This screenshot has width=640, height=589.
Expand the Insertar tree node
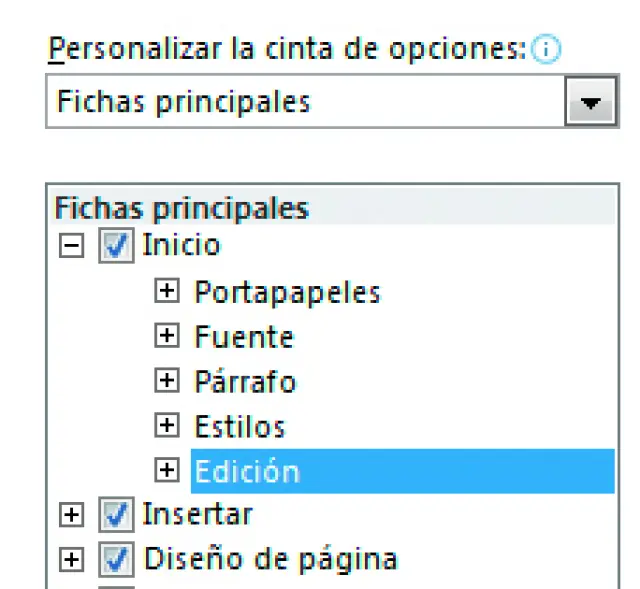(69, 515)
